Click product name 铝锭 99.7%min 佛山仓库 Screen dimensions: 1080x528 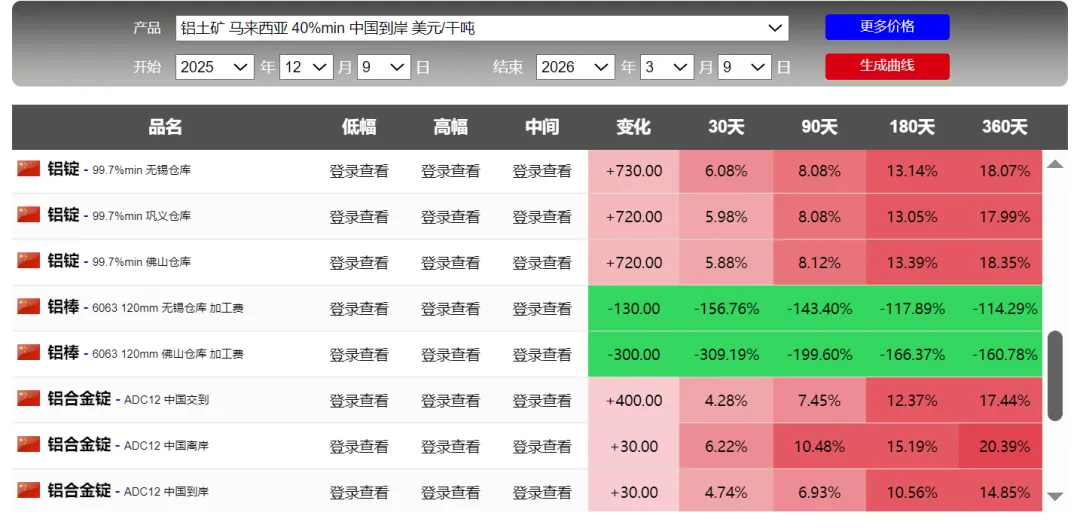(119, 262)
